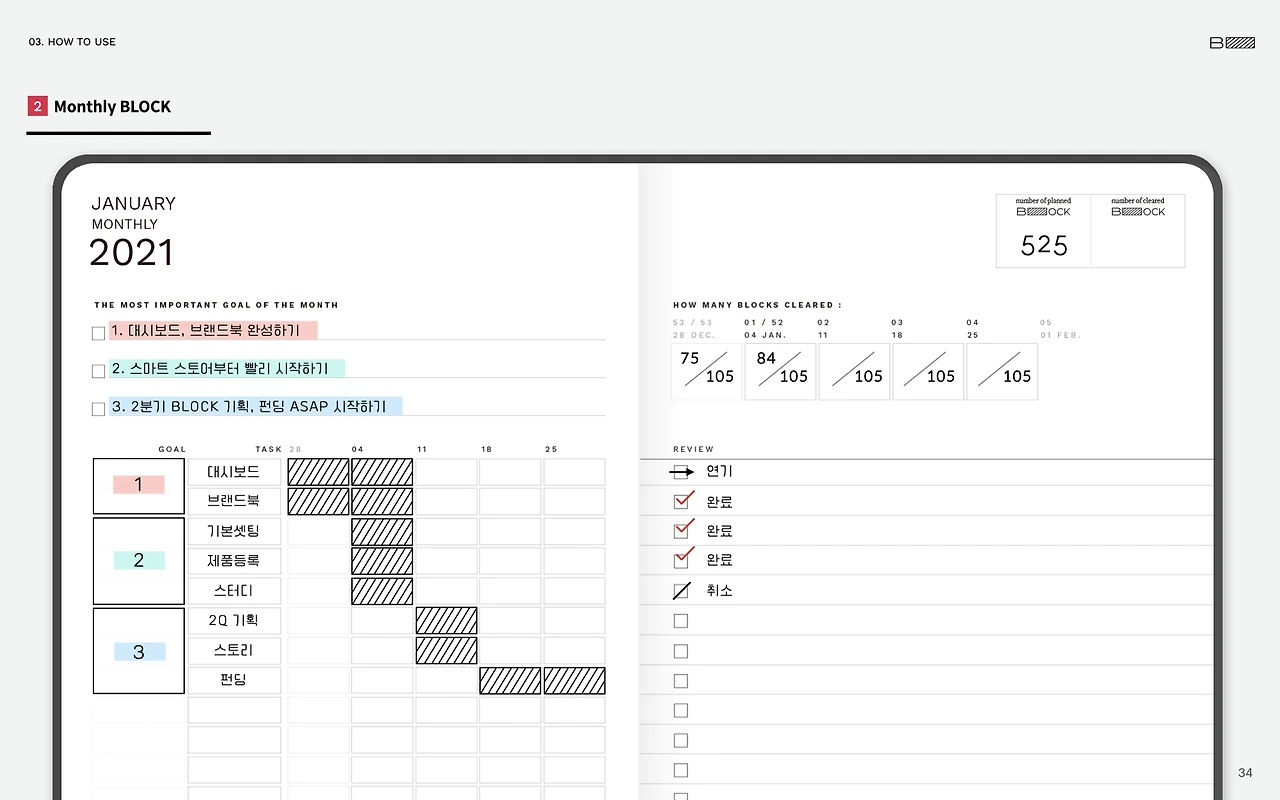Click the REVIEW column heading

[693, 449]
